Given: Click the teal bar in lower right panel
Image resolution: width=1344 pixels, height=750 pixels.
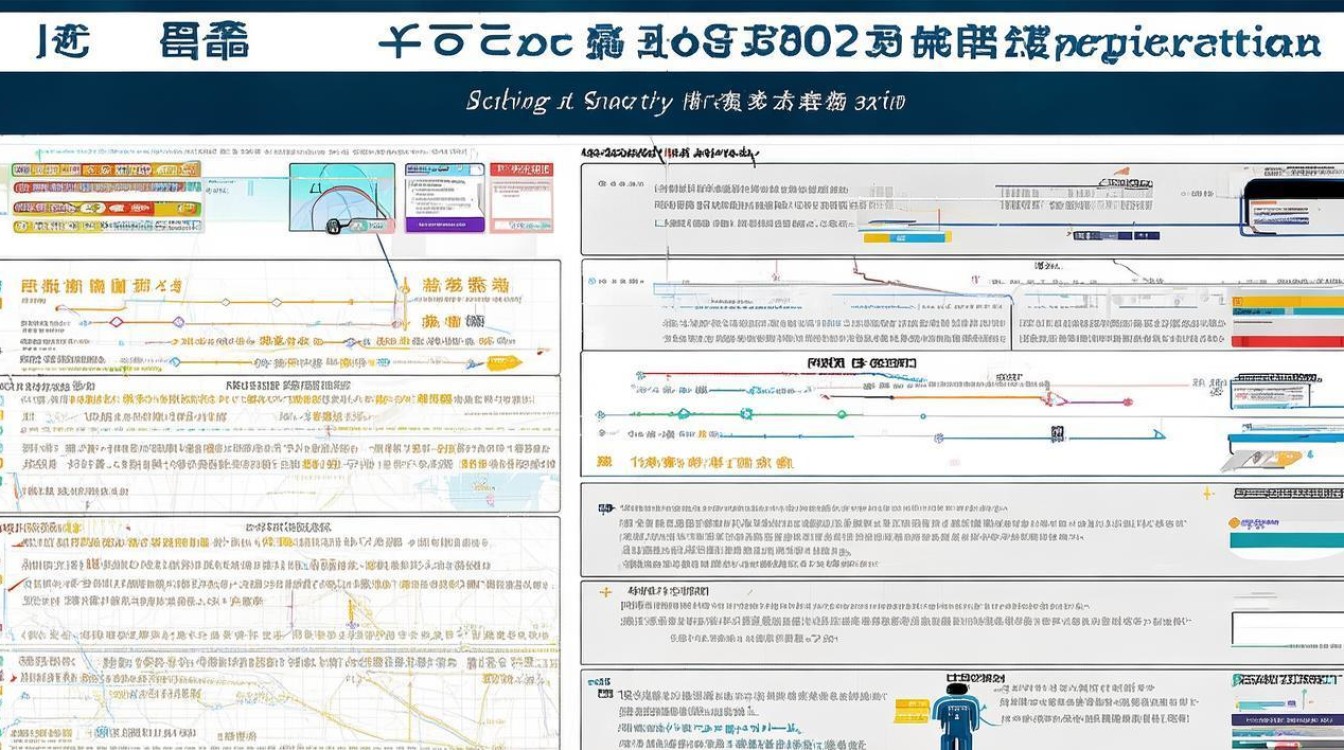Looking at the screenshot, I should click(1286, 540).
